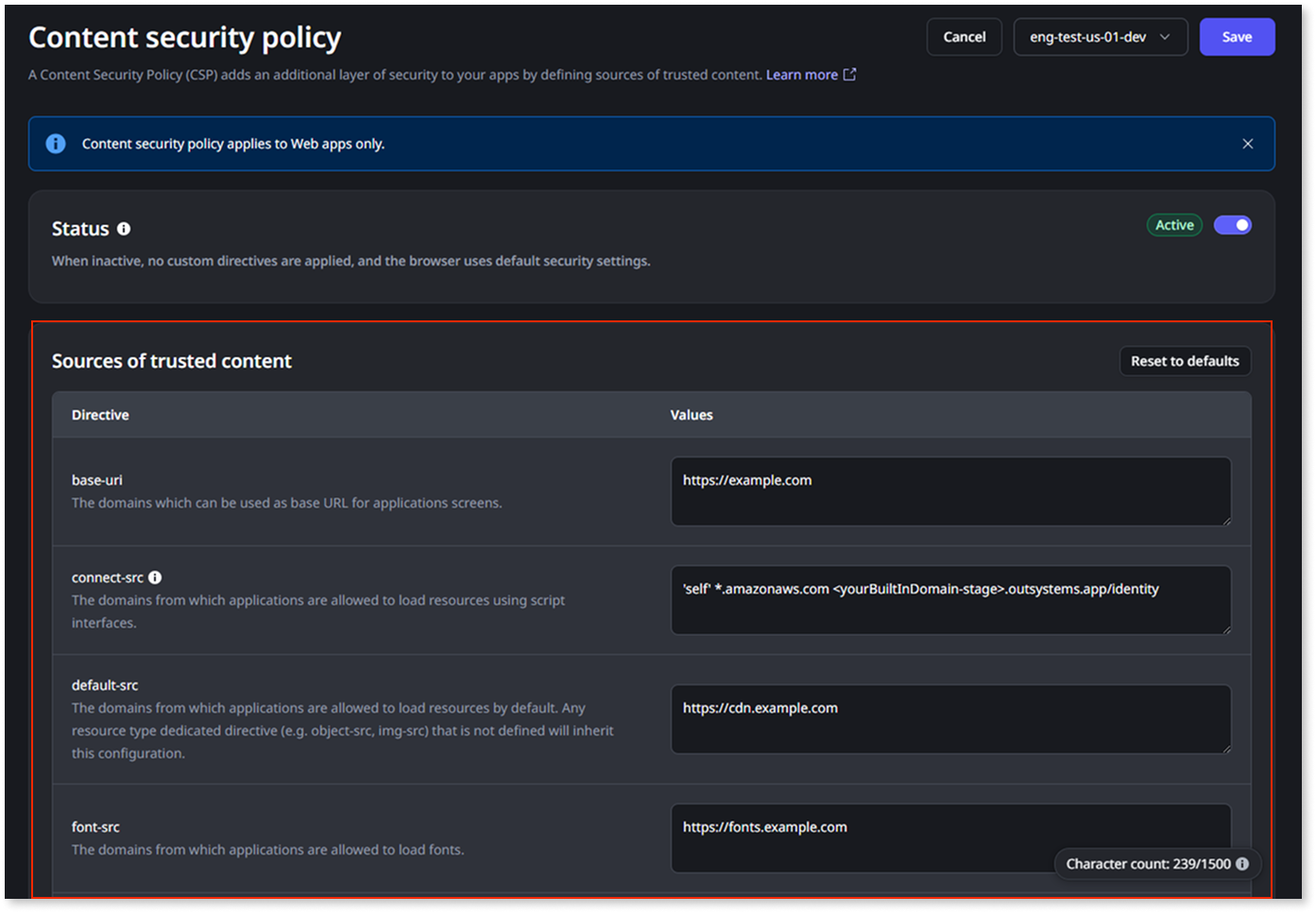Screen dimensions: 1316x913
Task: Click the info icon beside the Status heading
Action: coord(124,228)
